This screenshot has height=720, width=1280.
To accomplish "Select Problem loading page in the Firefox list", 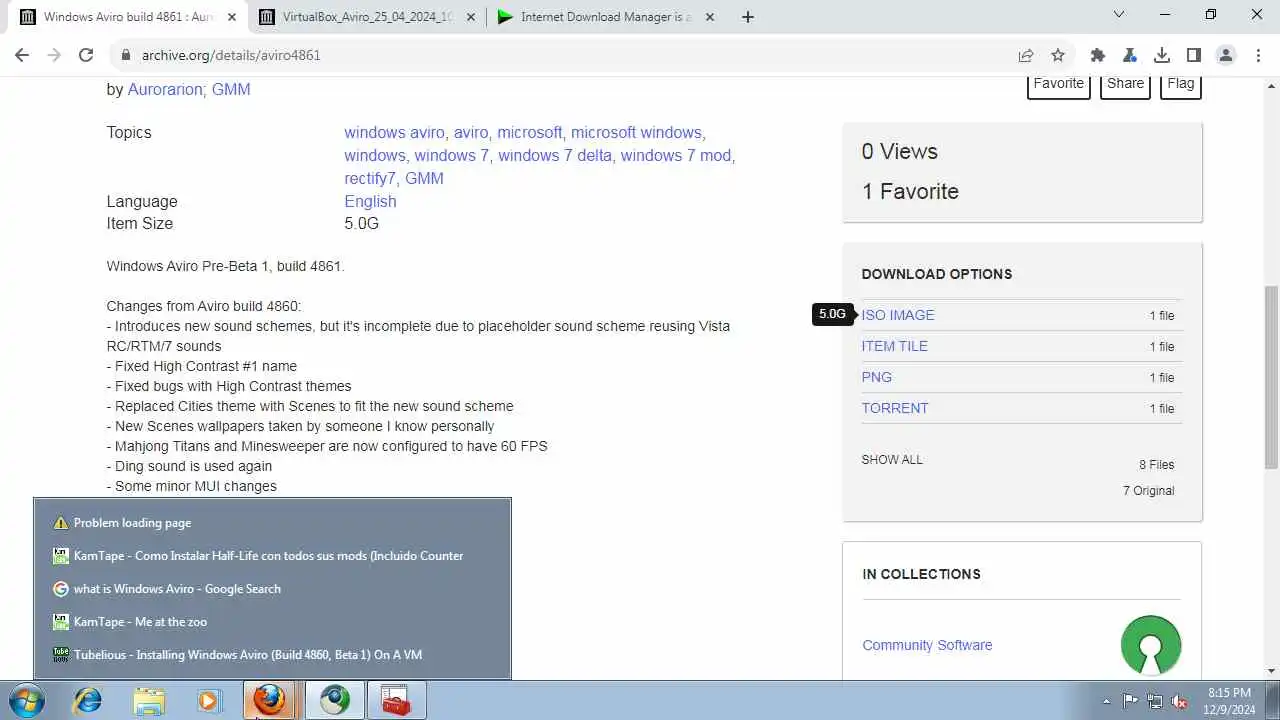I will 272,523.
